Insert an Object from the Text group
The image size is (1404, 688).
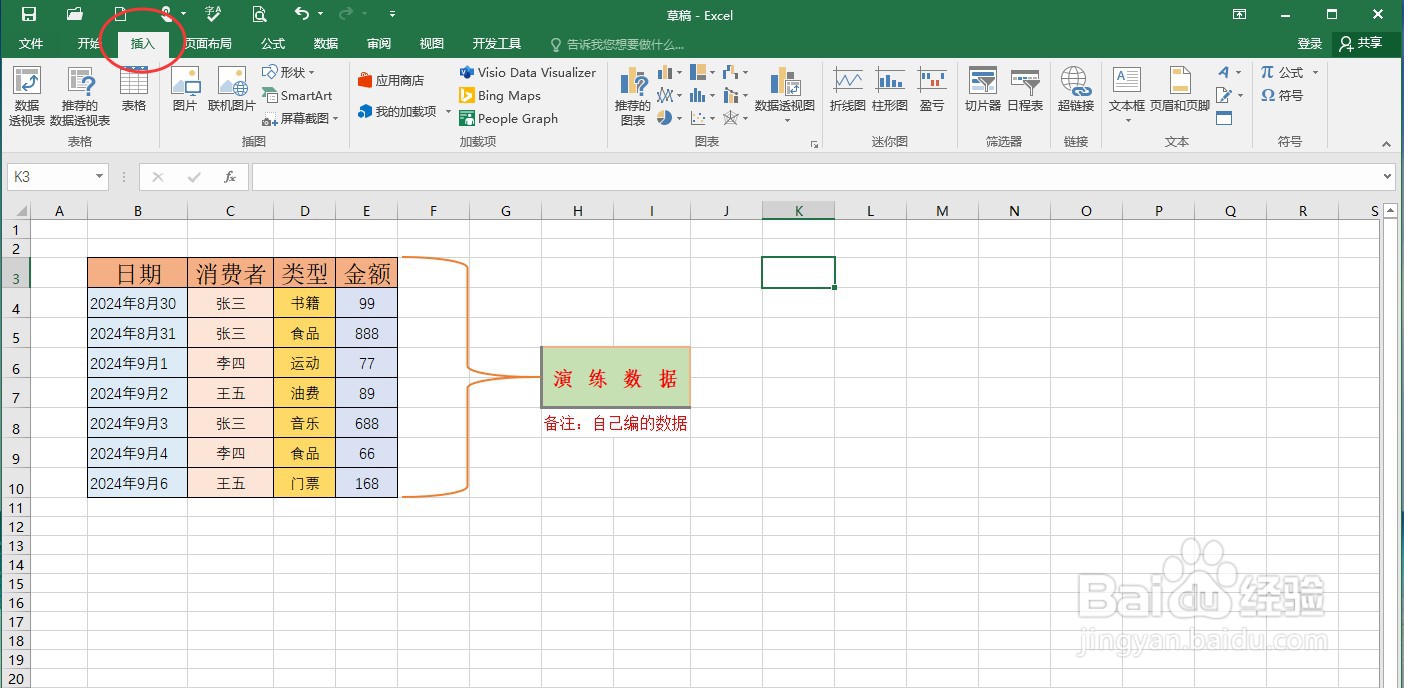click(1224, 119)
